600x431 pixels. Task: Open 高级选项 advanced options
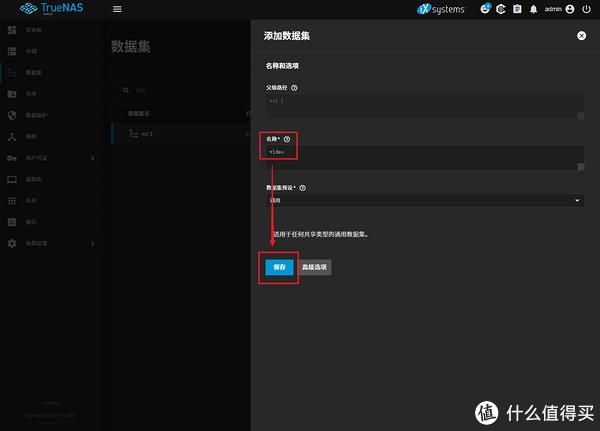click(314, 267)
